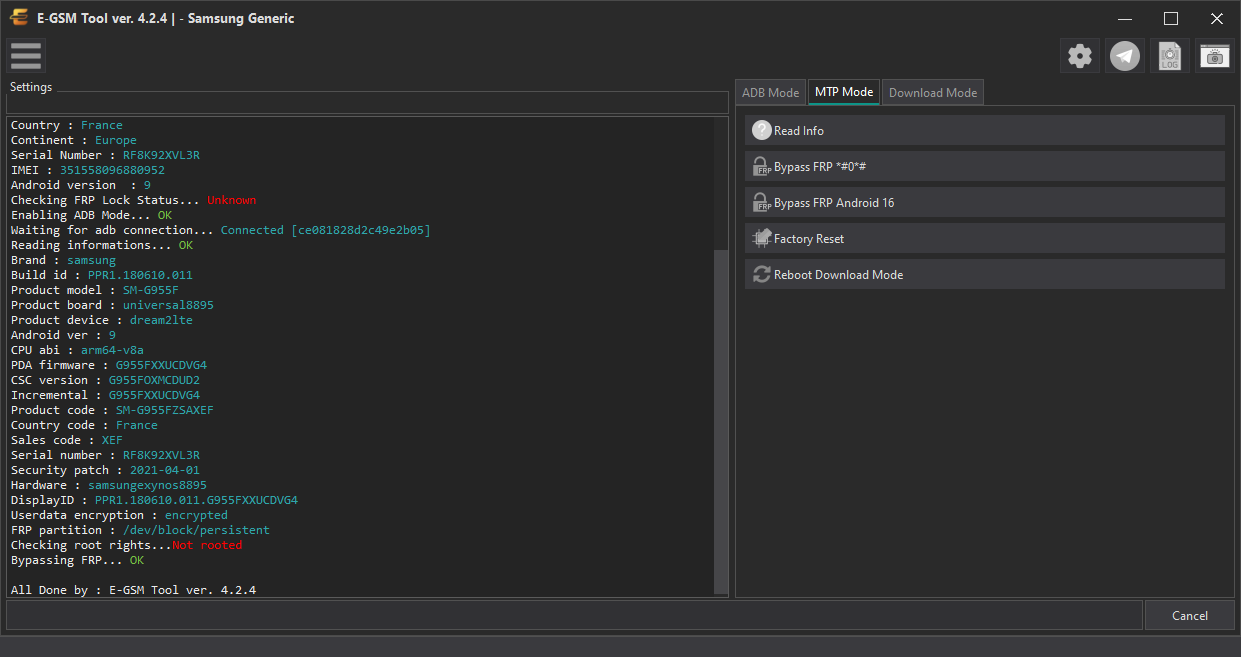Image resolution: width=1241 pixels, height=657 pixels.
Task: Click Bypassing FRP... OK line
Action: (77, 560)
